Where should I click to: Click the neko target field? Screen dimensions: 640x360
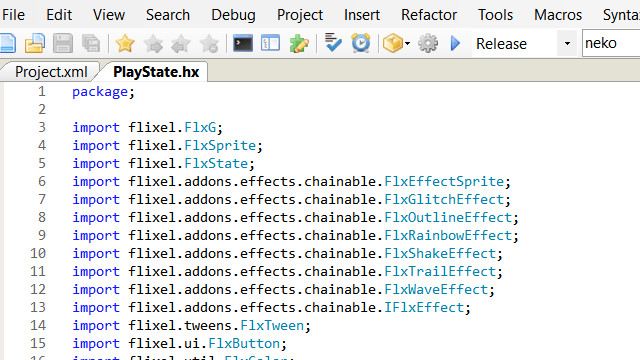click(611, 43)
